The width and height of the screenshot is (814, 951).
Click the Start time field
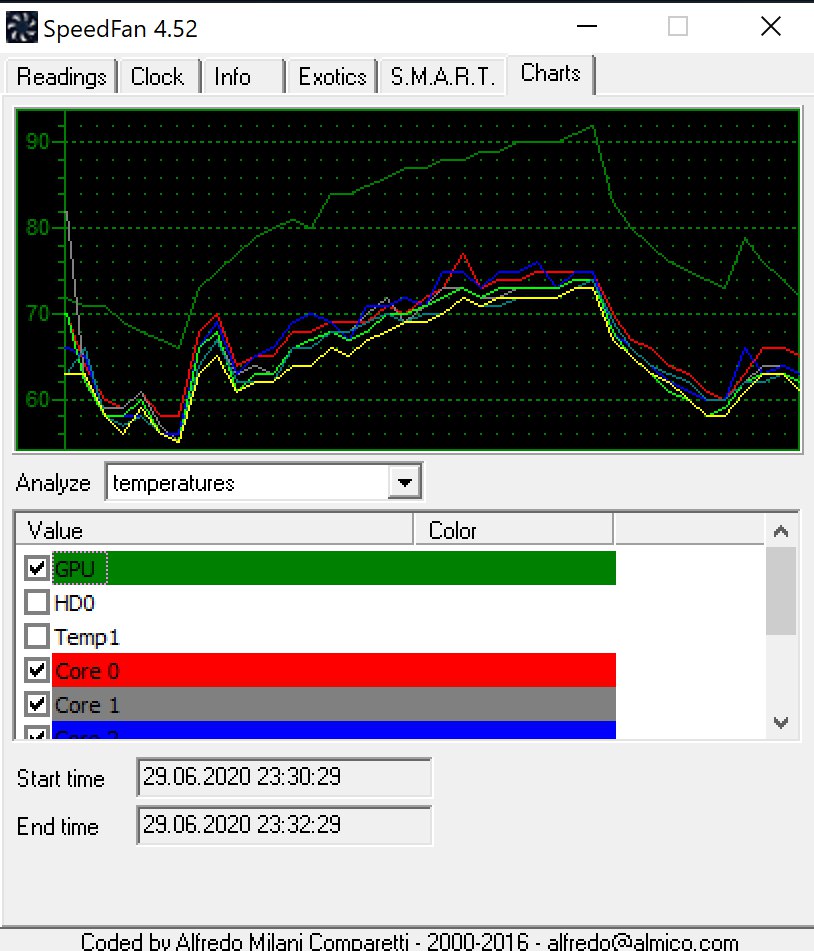point(284,777)
